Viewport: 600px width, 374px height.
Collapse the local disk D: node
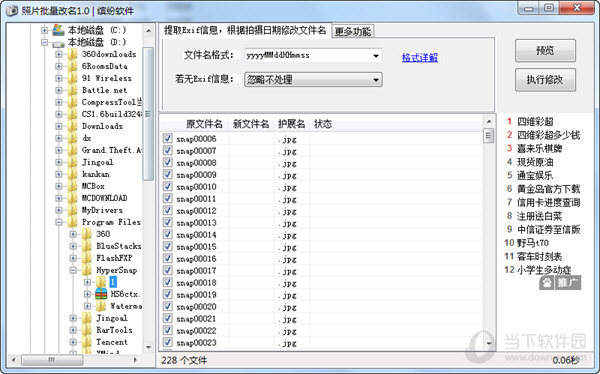(x=44, y=42)
